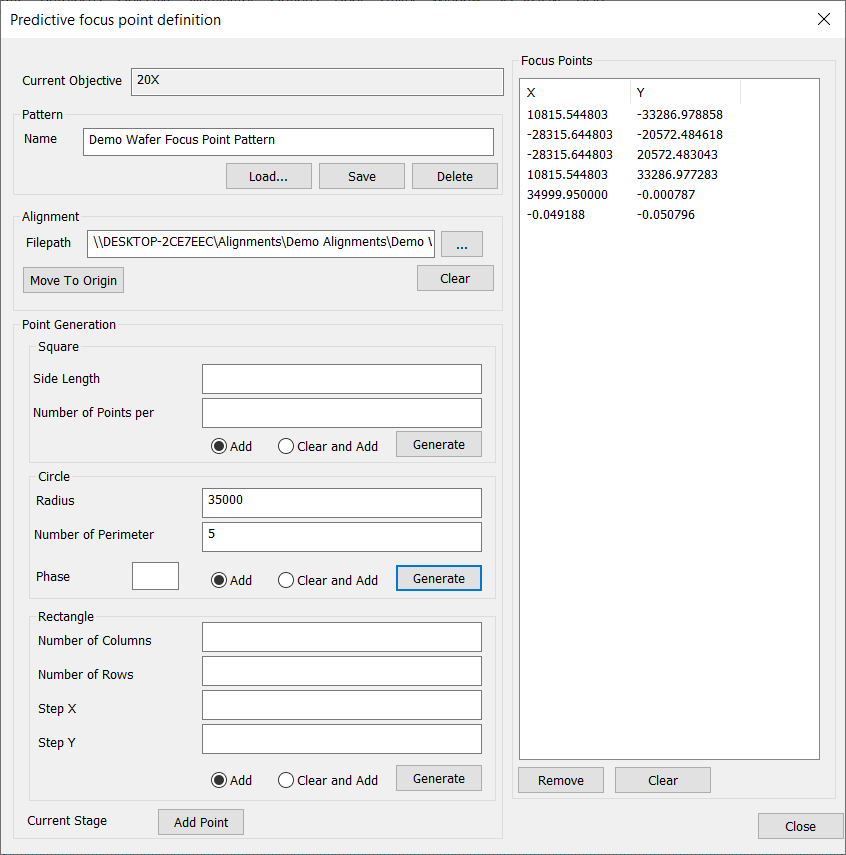846x855 pixels.
Task: Click the X column header
Action: pos(574,93)
